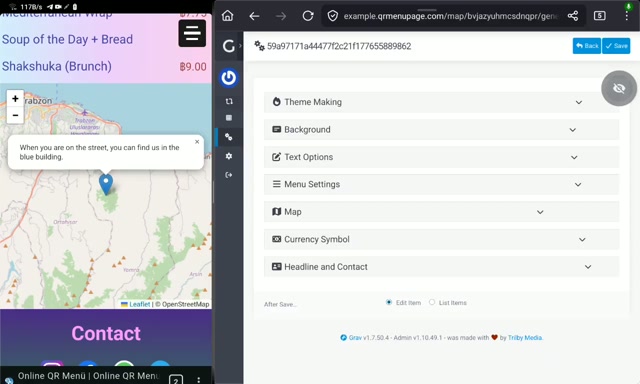The image size is (640, 384).
Task: Toggle the preview visibility eye button
Action: pos(619,88)
